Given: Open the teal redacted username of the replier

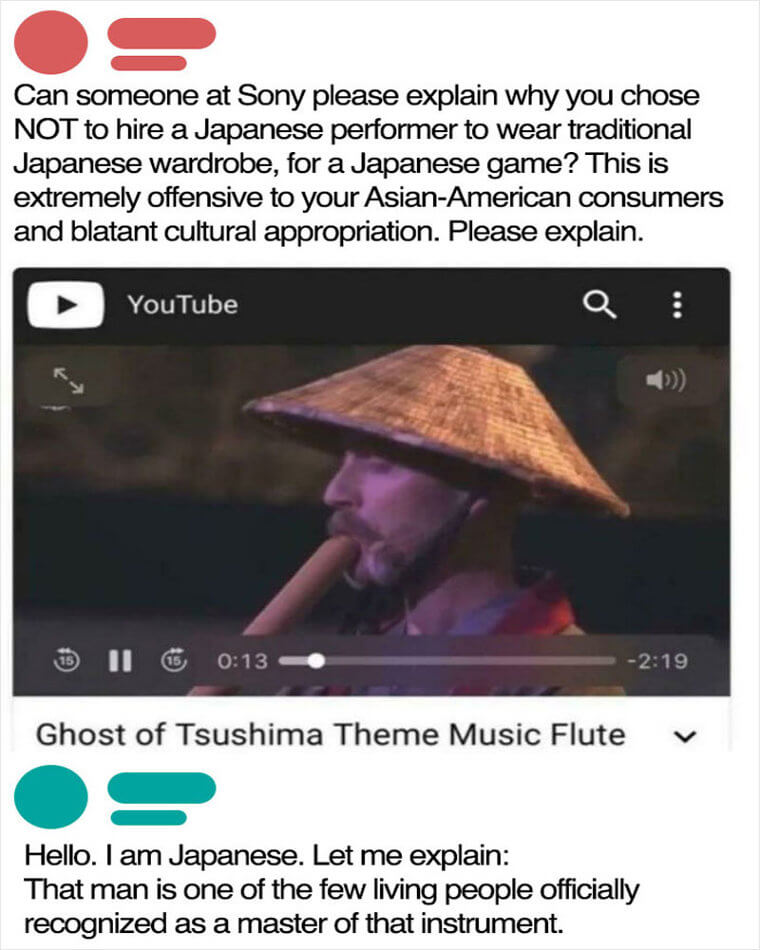Looking at the screenshot, I should point(161,799).
